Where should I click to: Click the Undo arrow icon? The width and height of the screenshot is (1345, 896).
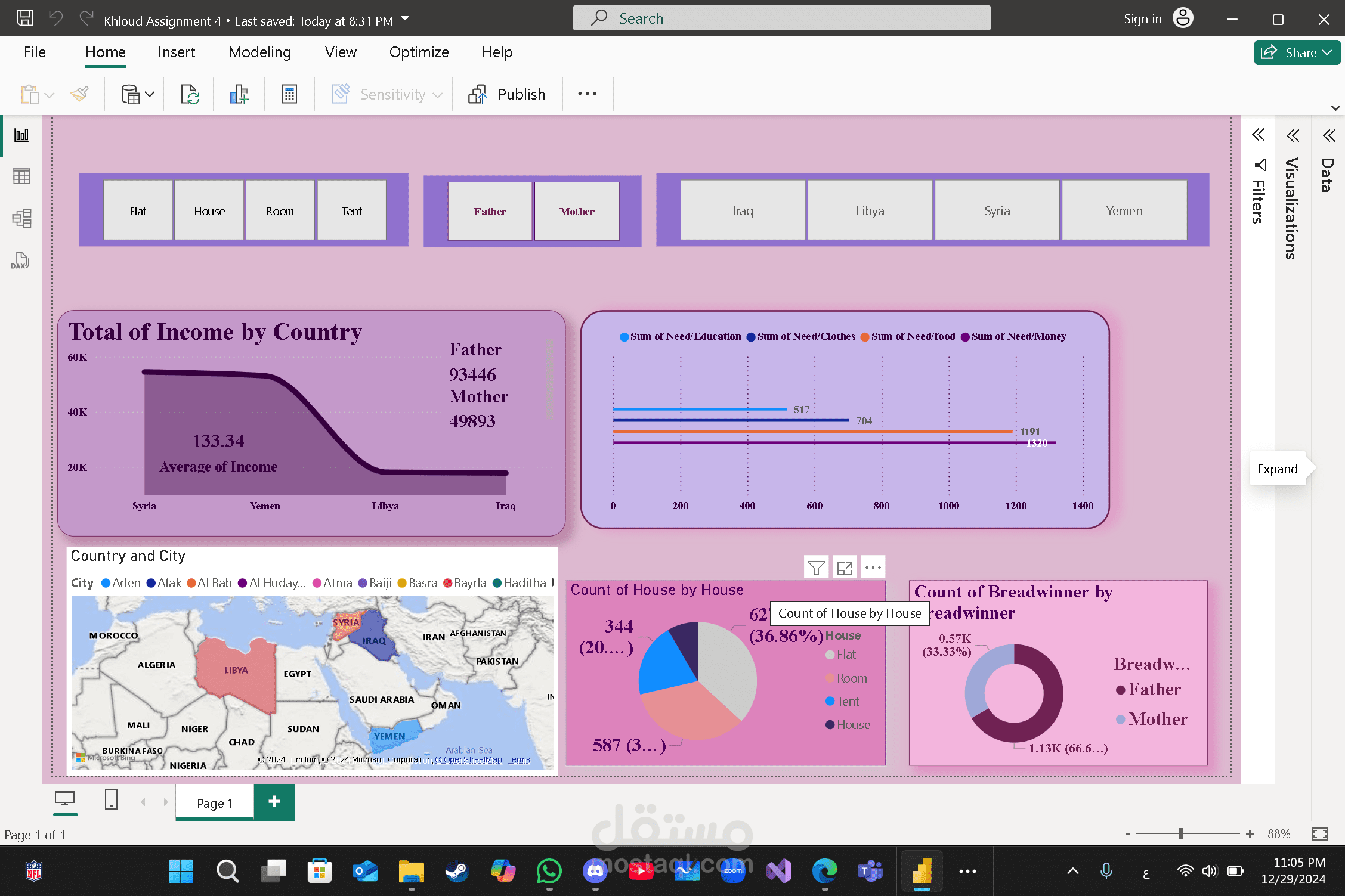tap(56, 18)
